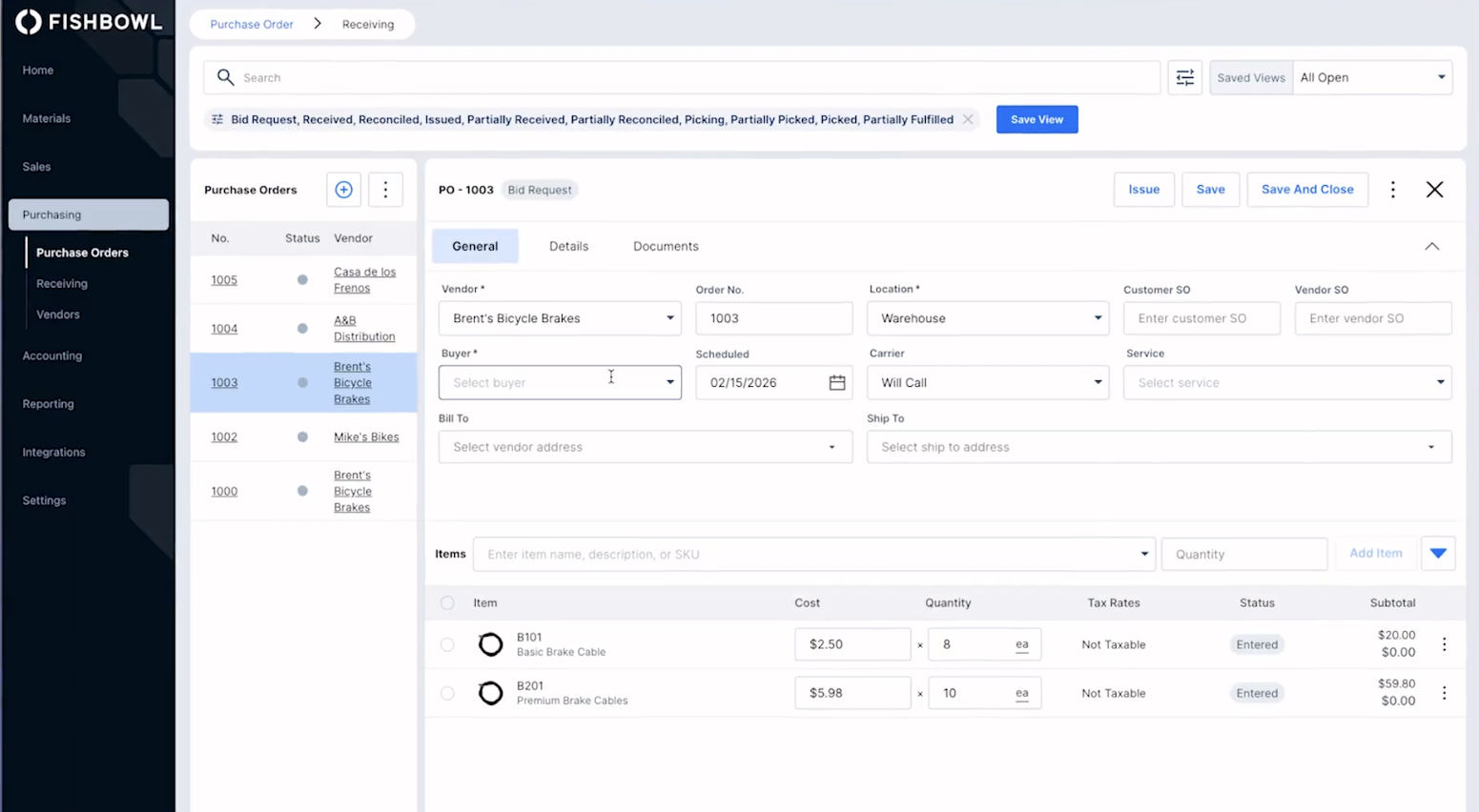Click the Fishbowl logo

coord(88,21)
